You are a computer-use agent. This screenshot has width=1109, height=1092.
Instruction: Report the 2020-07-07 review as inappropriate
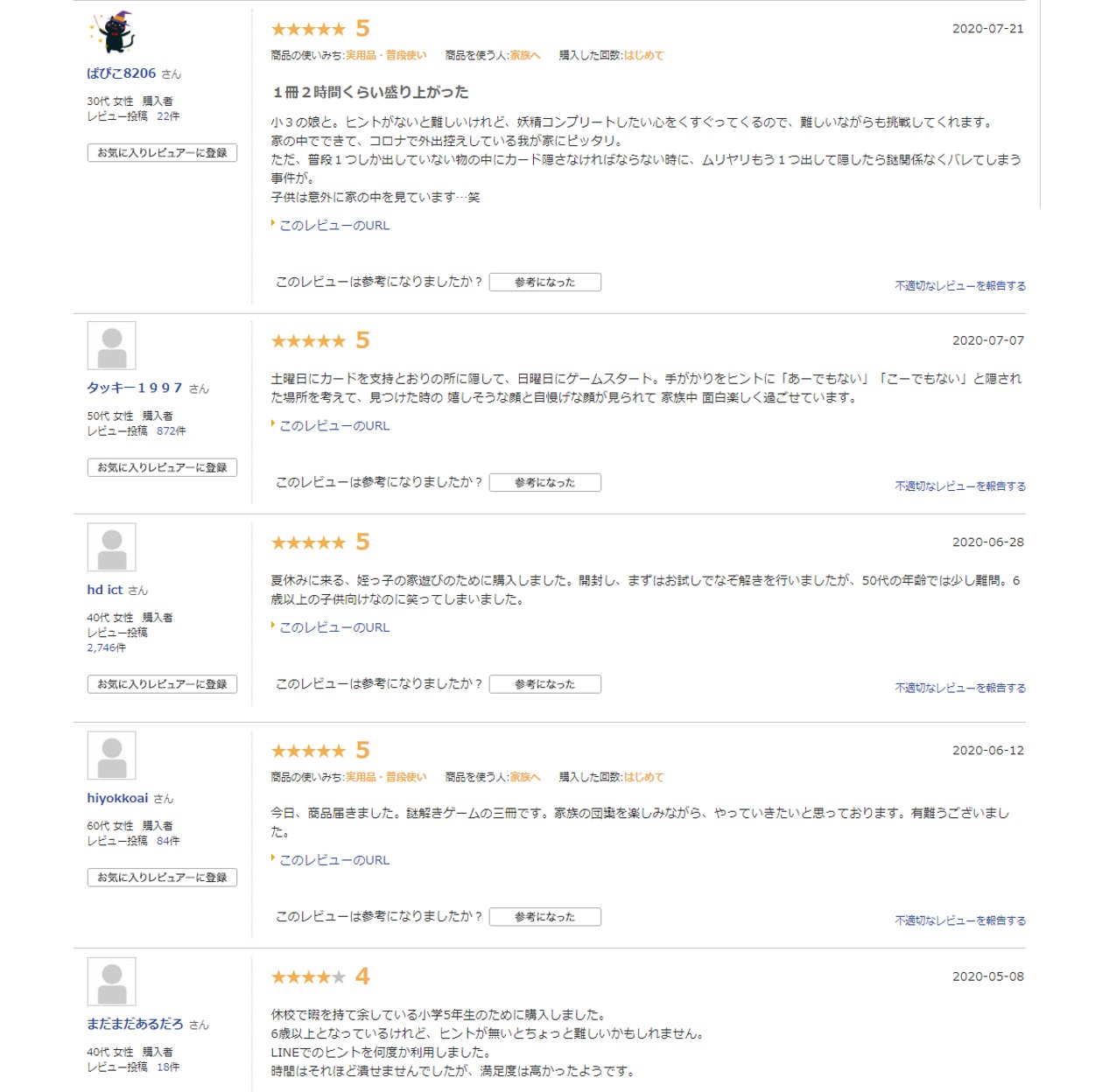(960, 486)
